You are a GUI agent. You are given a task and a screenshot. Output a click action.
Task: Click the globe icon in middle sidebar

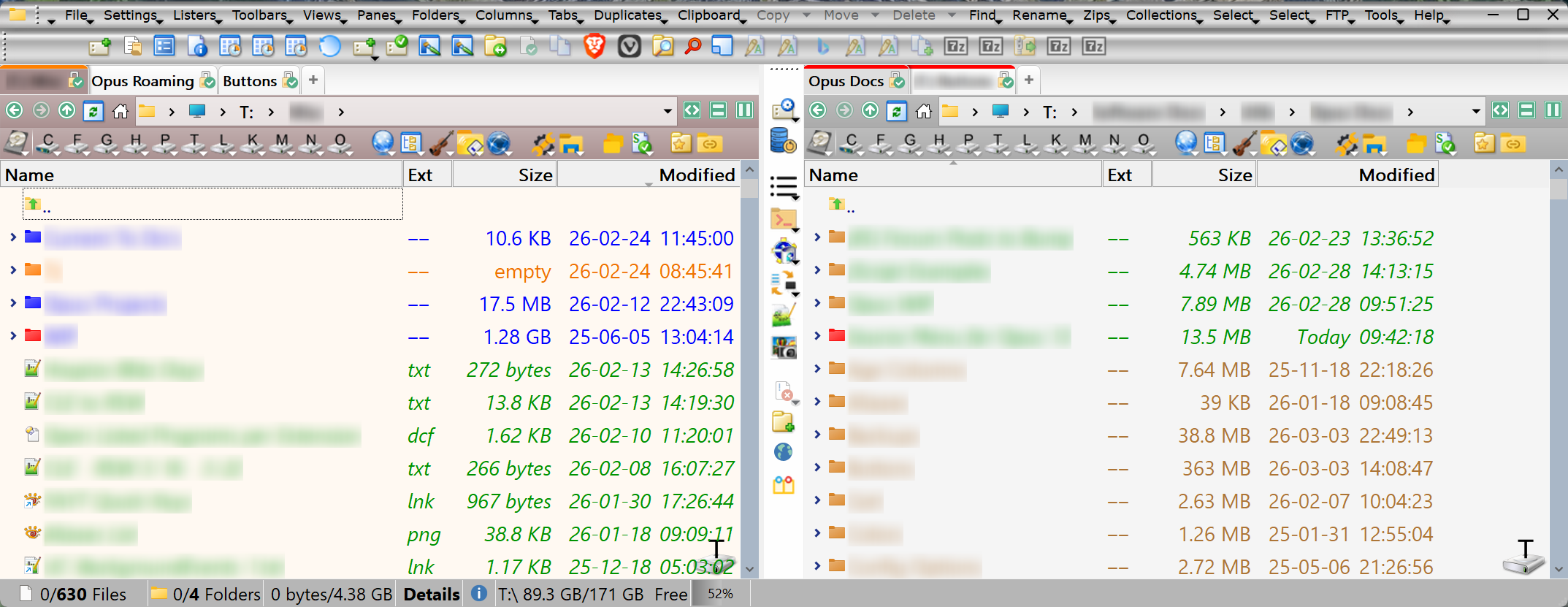click(x=783, y=452)
